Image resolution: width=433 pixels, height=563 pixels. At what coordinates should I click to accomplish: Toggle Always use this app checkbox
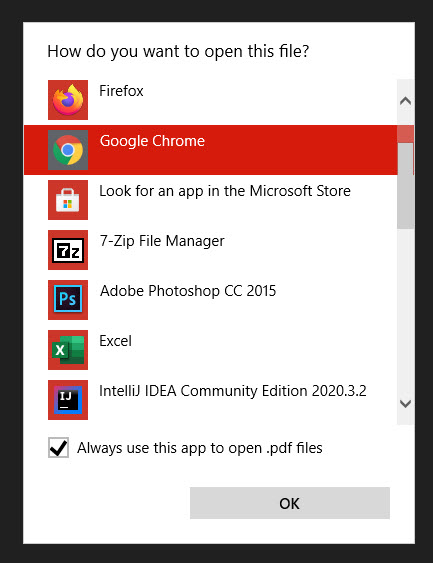tap(59, 448)
